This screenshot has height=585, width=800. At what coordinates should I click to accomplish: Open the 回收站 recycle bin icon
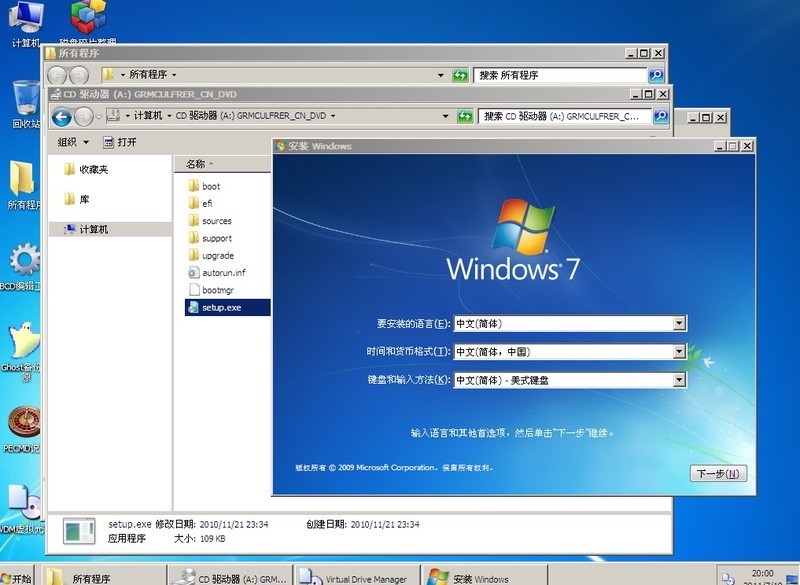[x=26, y=105]
